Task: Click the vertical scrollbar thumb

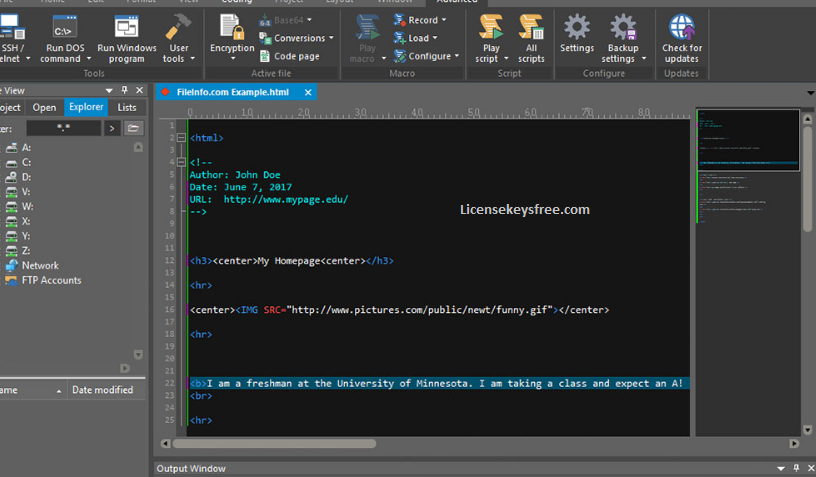Action: point(808,178)
